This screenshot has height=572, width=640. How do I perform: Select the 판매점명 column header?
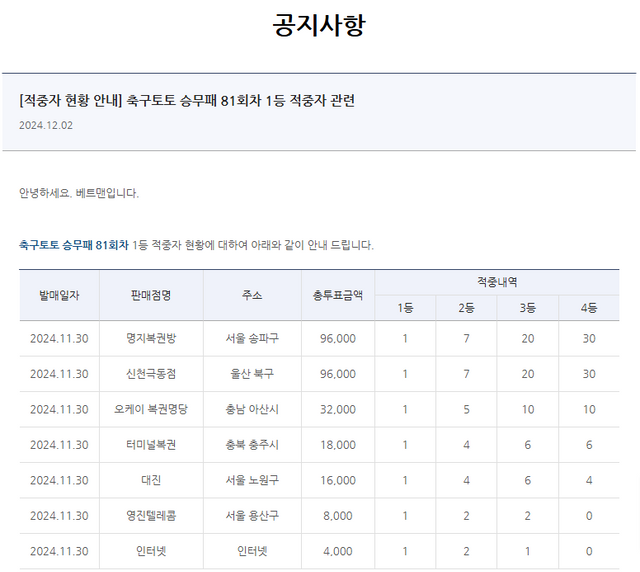click(151, 295)
